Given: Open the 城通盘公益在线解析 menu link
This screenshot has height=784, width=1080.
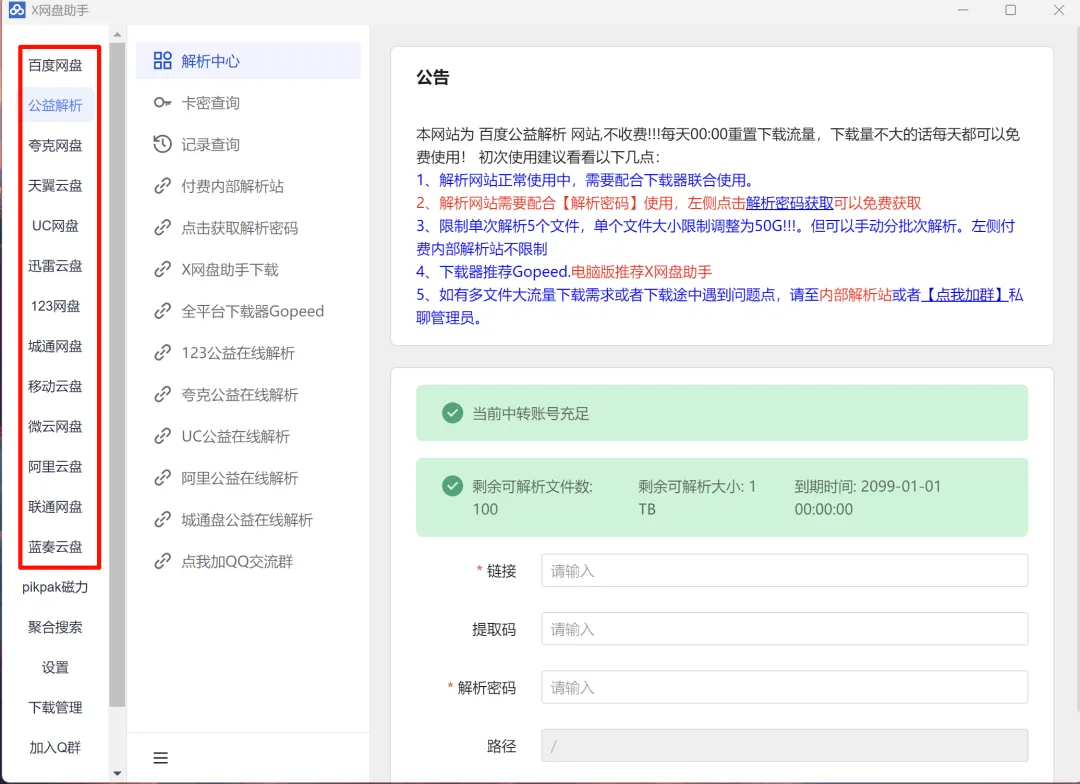Looking at the screenshot, I should [248, 519].
